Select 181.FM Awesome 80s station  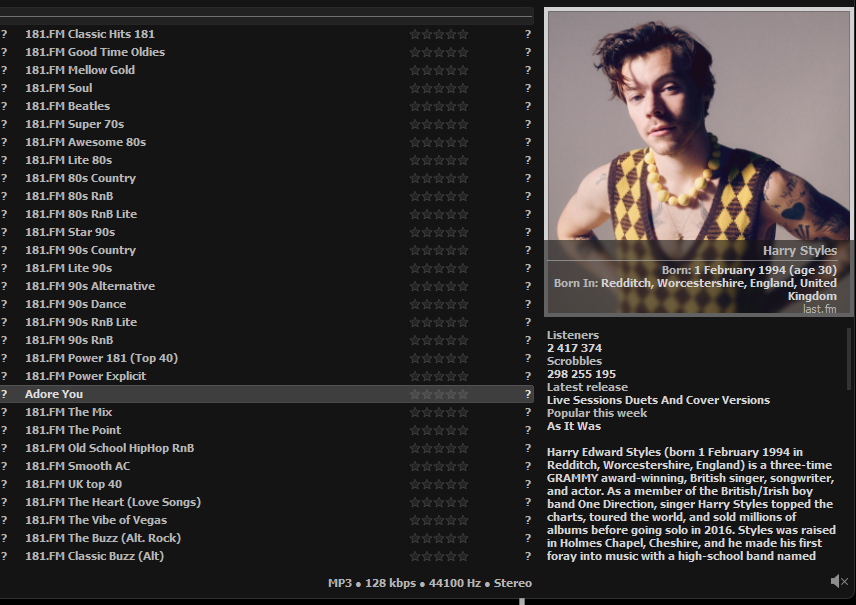(267, 142)
